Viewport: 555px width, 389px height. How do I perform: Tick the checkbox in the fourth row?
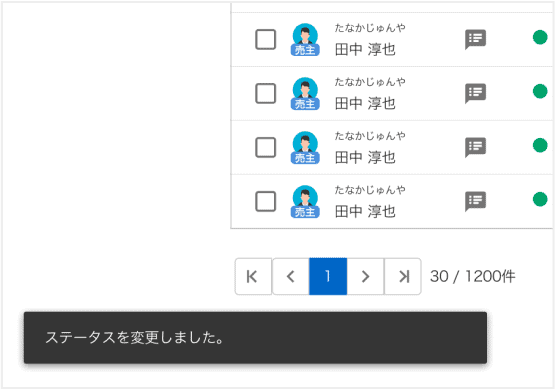click(265, 201)
